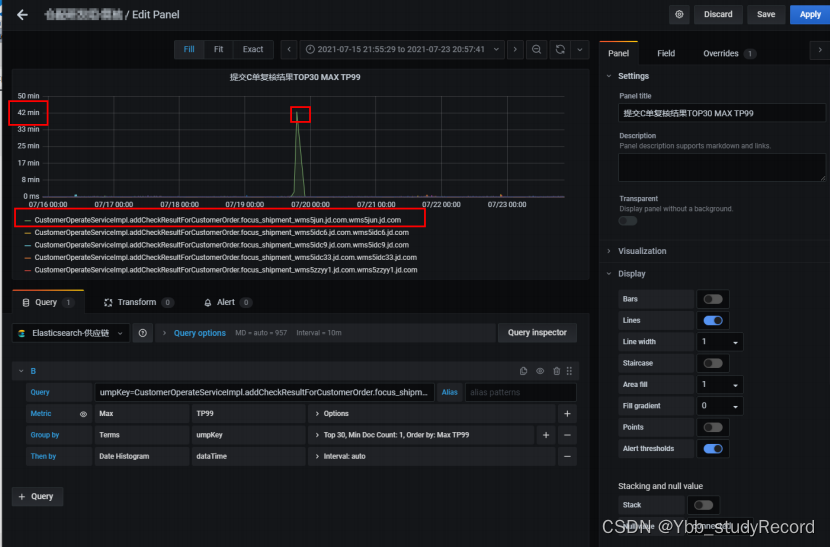This screenshot has height=547, width=830.
Task: Click the Description text area
Action: pos(721,167)
